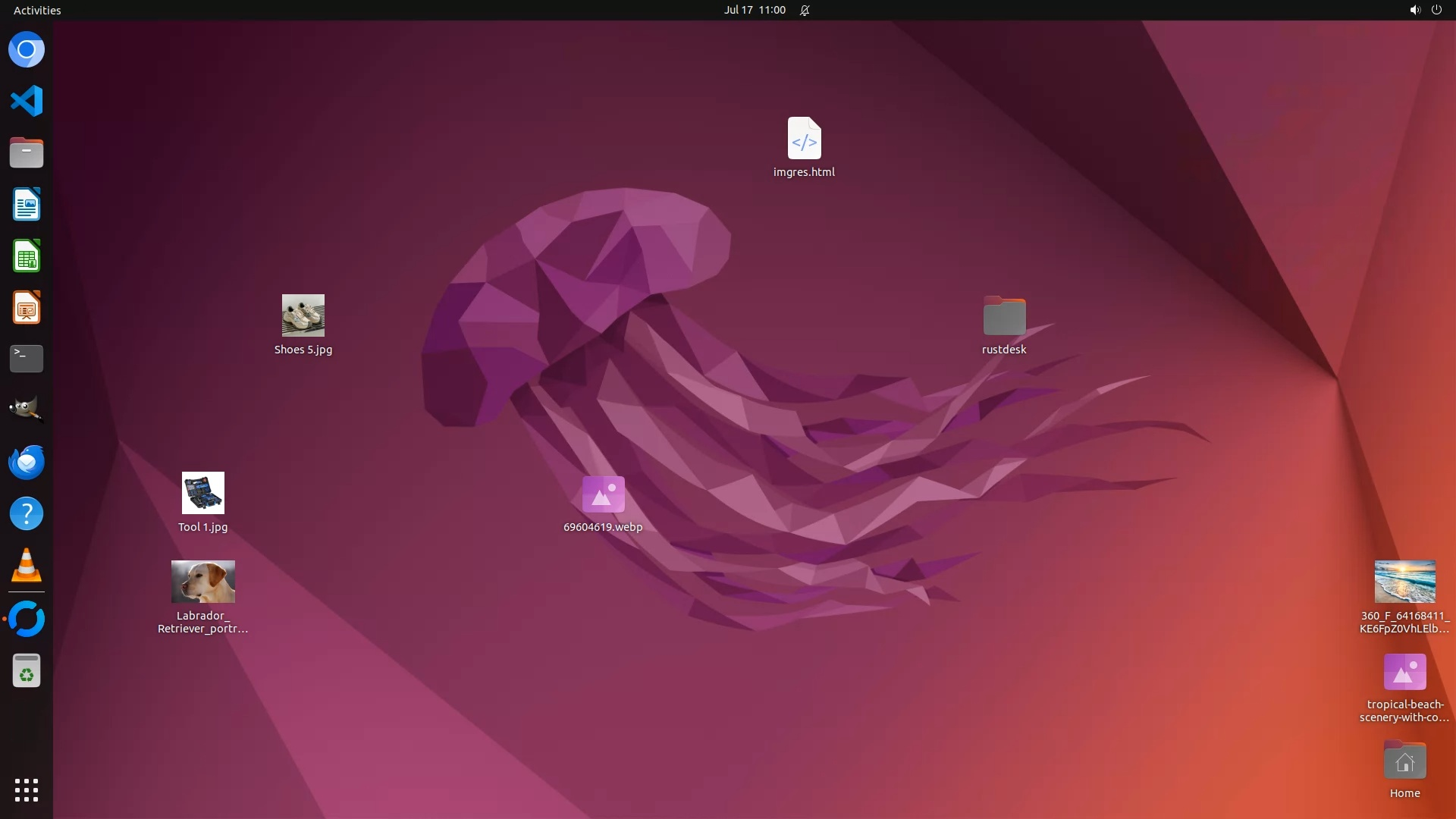Open the clock and calendar menu

(754, 10)
